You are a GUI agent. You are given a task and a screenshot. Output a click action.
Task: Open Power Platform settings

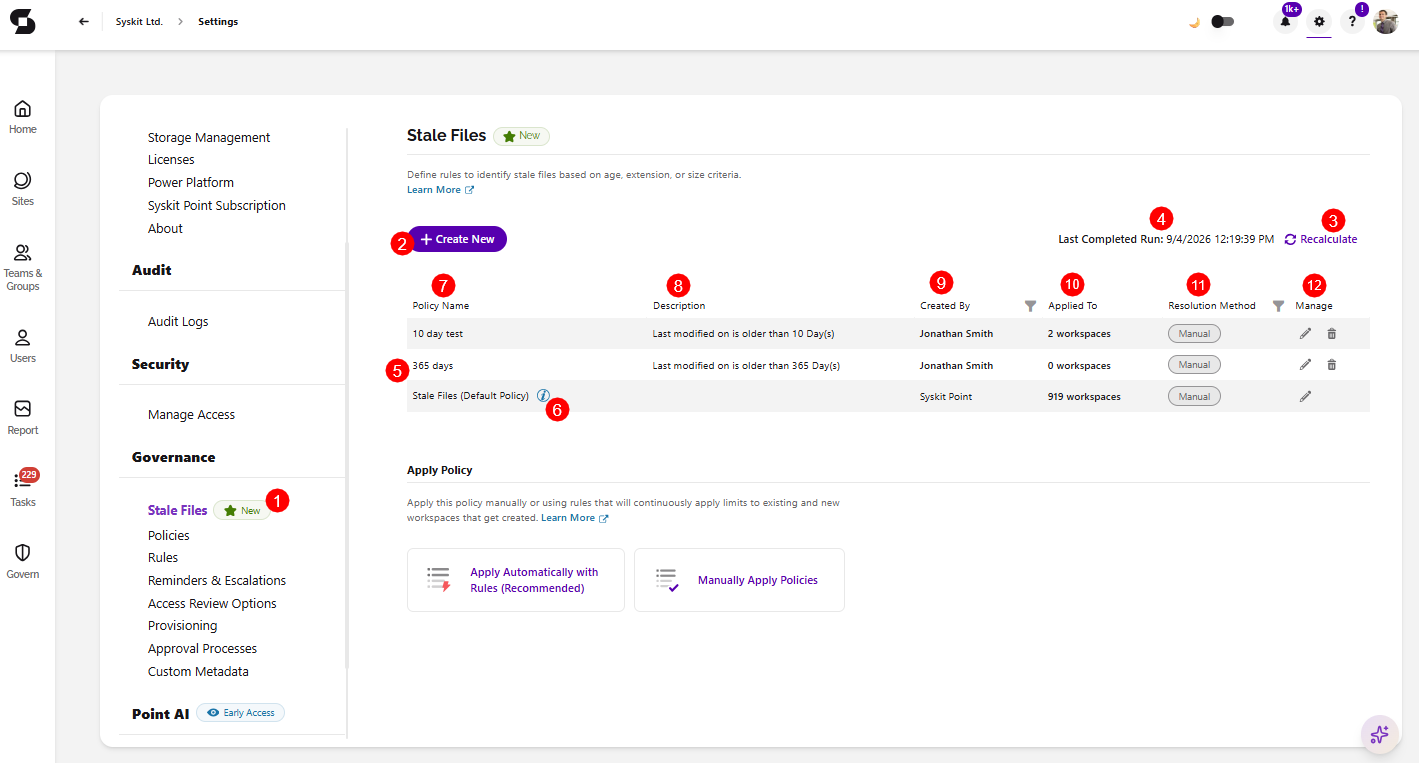tap(191, 182)
